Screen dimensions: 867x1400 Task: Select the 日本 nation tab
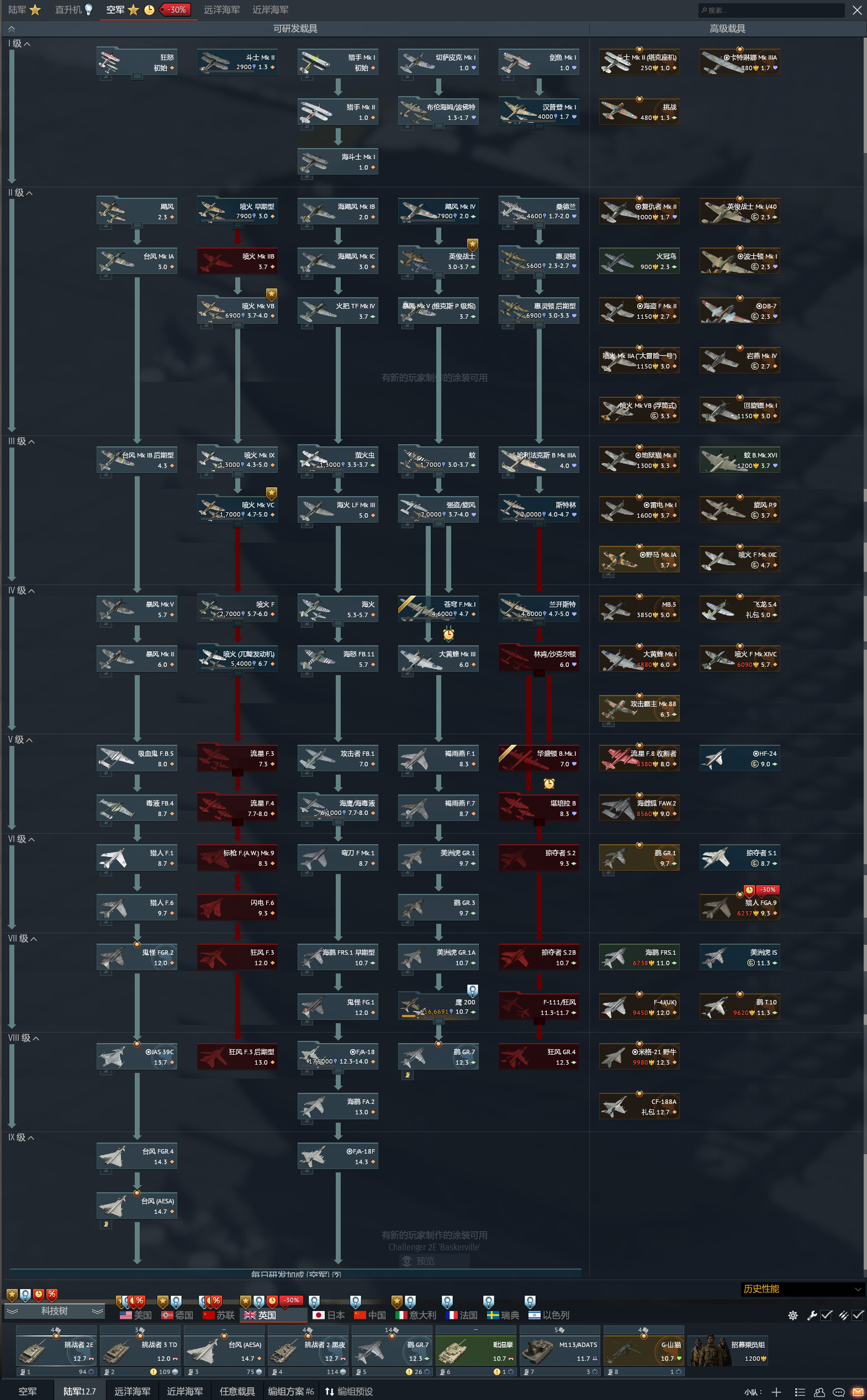(329, 1315)
